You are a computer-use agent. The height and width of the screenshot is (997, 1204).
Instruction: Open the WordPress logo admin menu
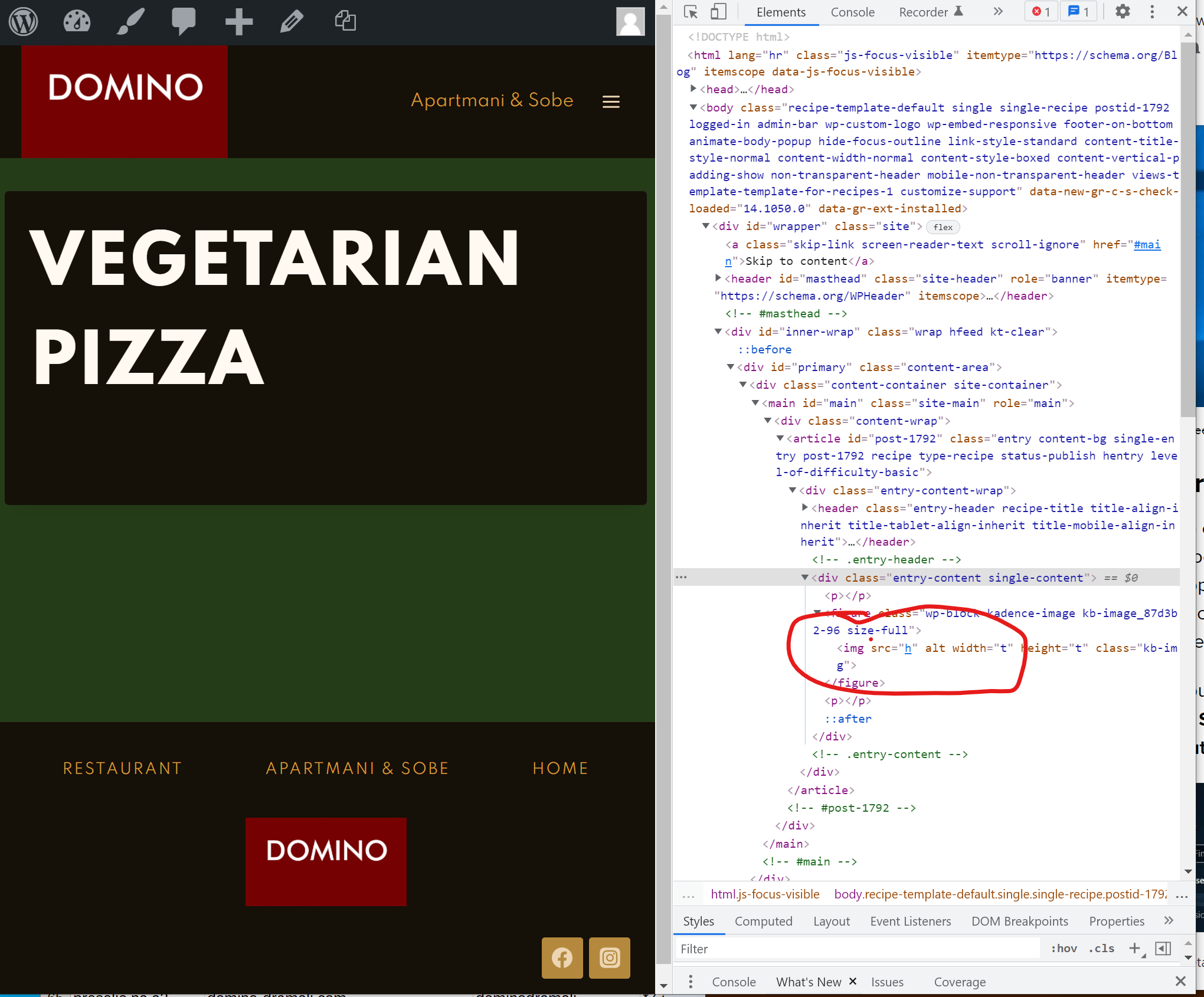point(23,21)
